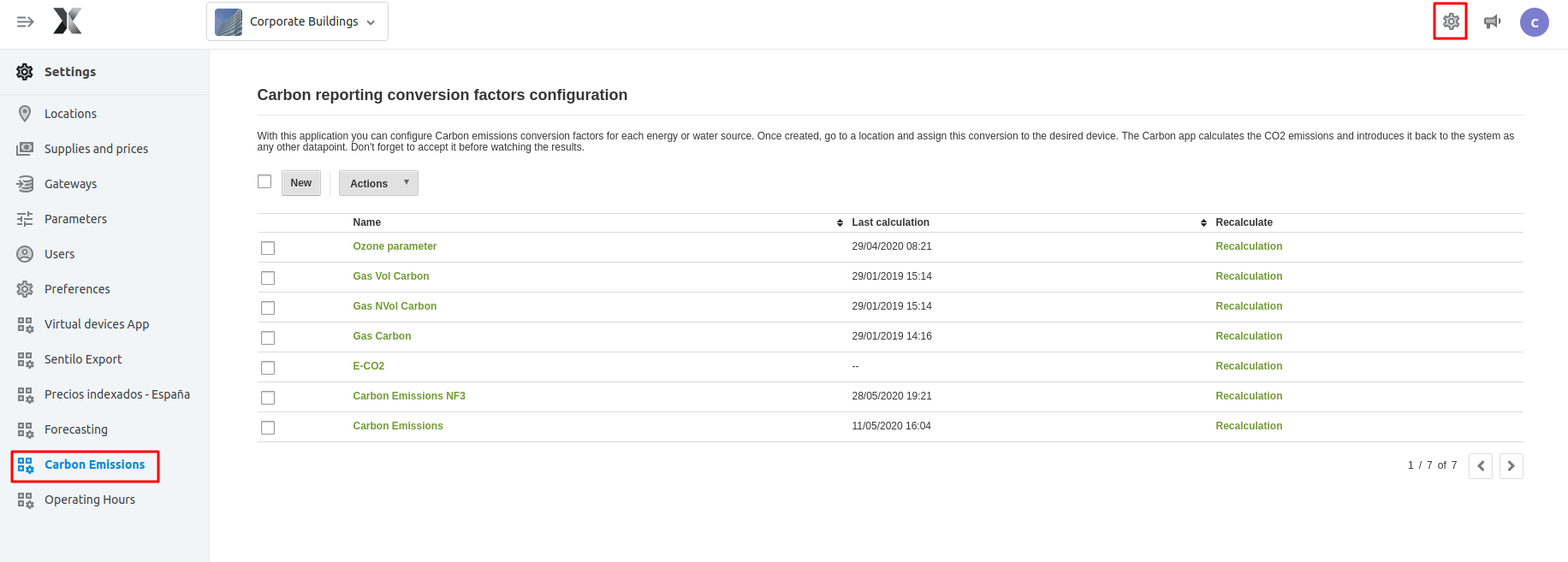
Task: Click the Virtual devices App icon
Action: coord(25,324)
